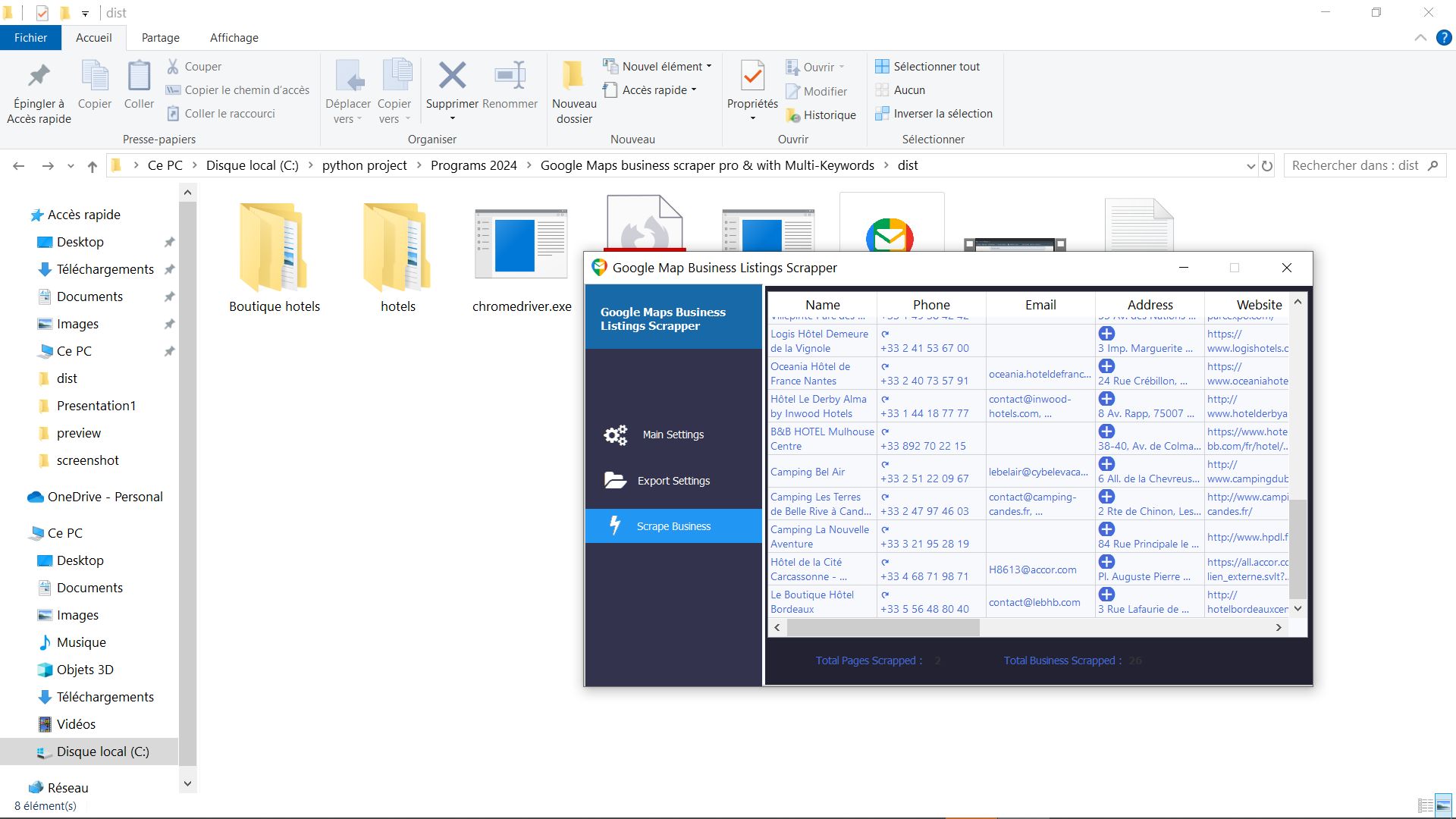
Task: Switch to details view in status bar
Action: 1426,805
